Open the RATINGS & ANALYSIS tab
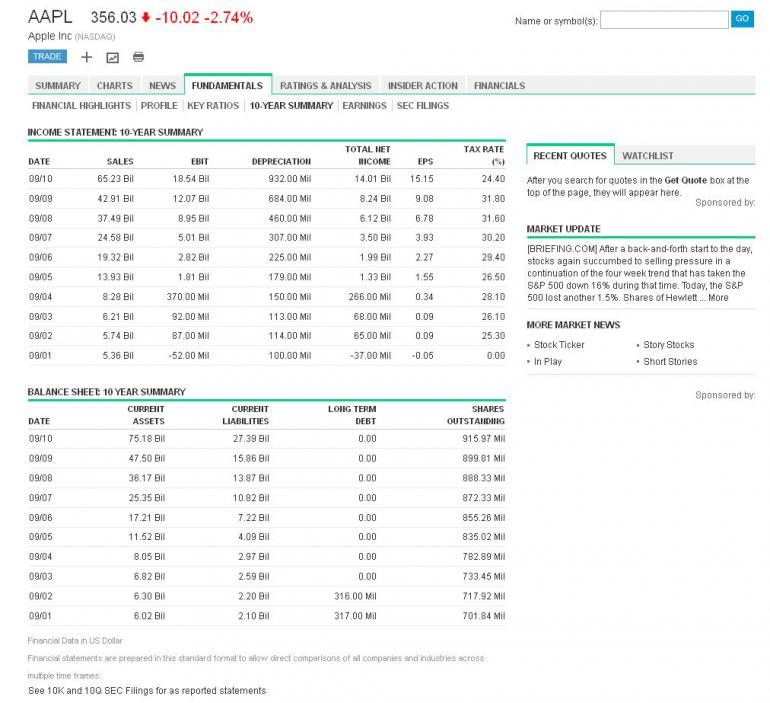Screen dimensions: 770x703 click(x=326, y=85)
